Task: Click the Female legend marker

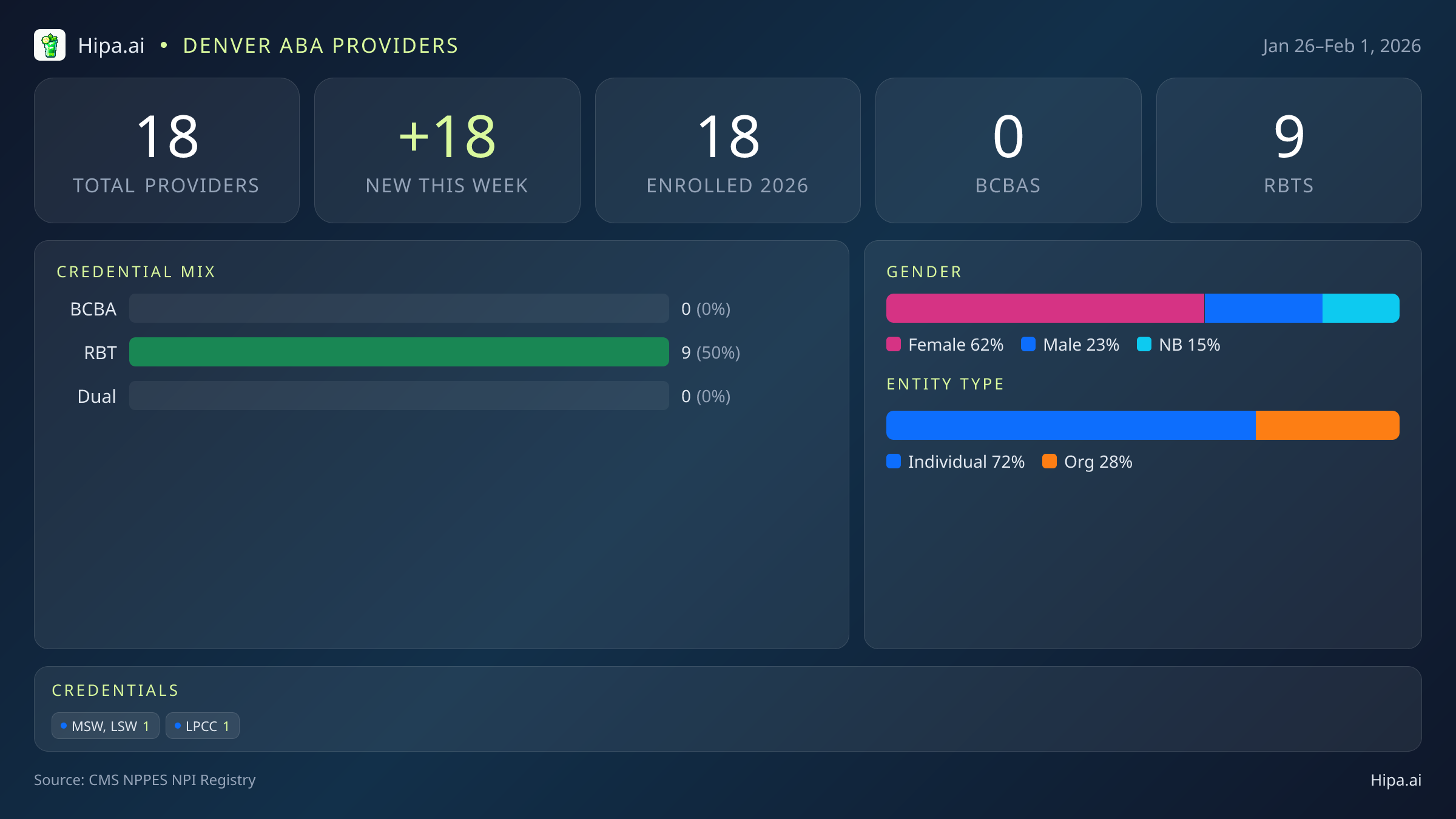Action: tap(894, 344)
